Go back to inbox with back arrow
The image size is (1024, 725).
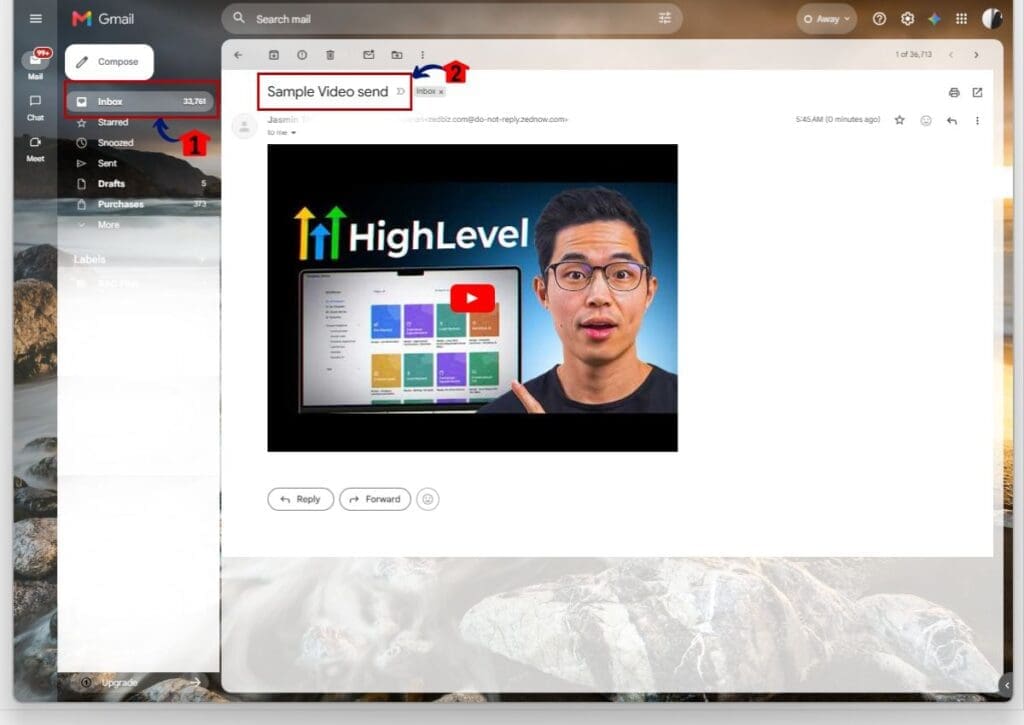click(x=238, y=55)
